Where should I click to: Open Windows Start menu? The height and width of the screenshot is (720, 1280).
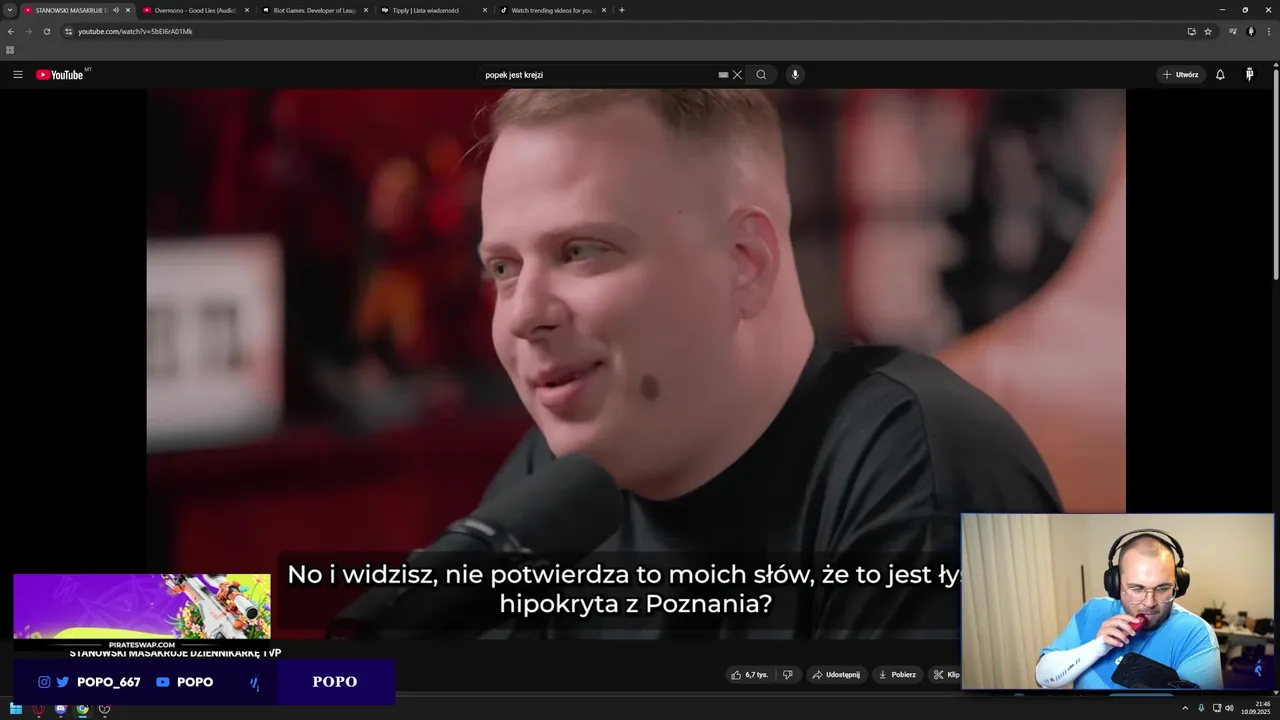click(16, 709)
